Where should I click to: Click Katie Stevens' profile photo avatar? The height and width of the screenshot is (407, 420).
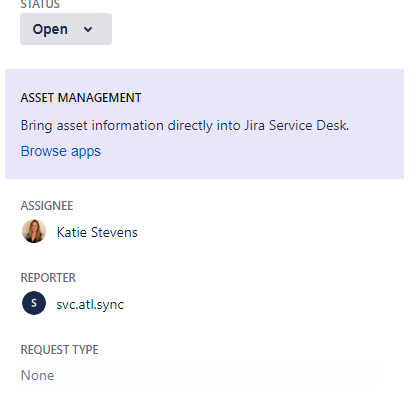[34, 231]
